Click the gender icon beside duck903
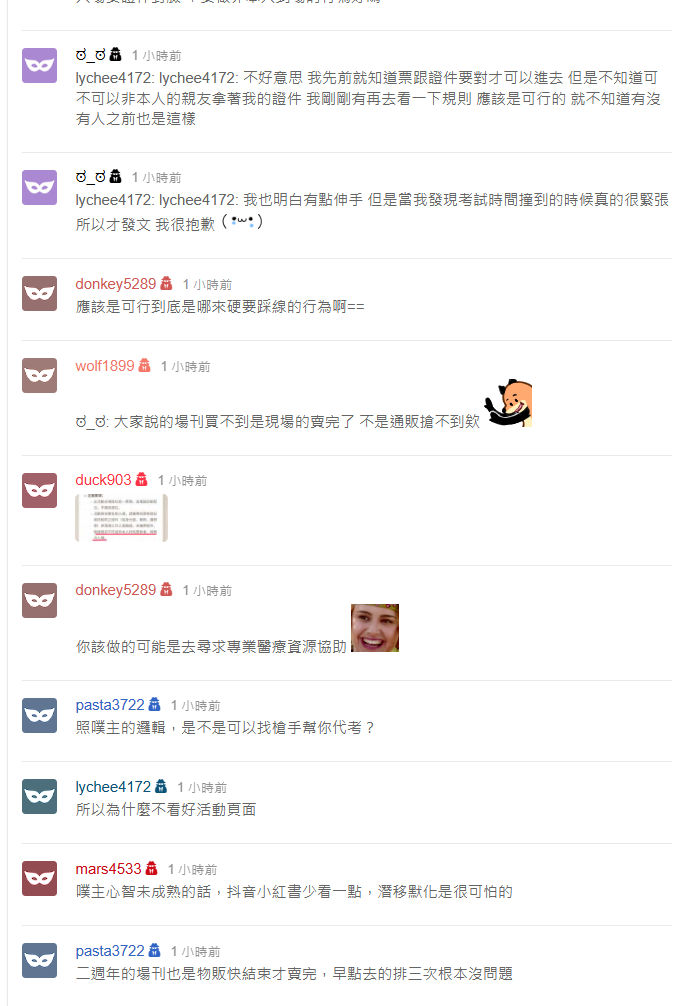Image resolution: width=696 pixels, height=1006 pixels. tap(141, 479)
